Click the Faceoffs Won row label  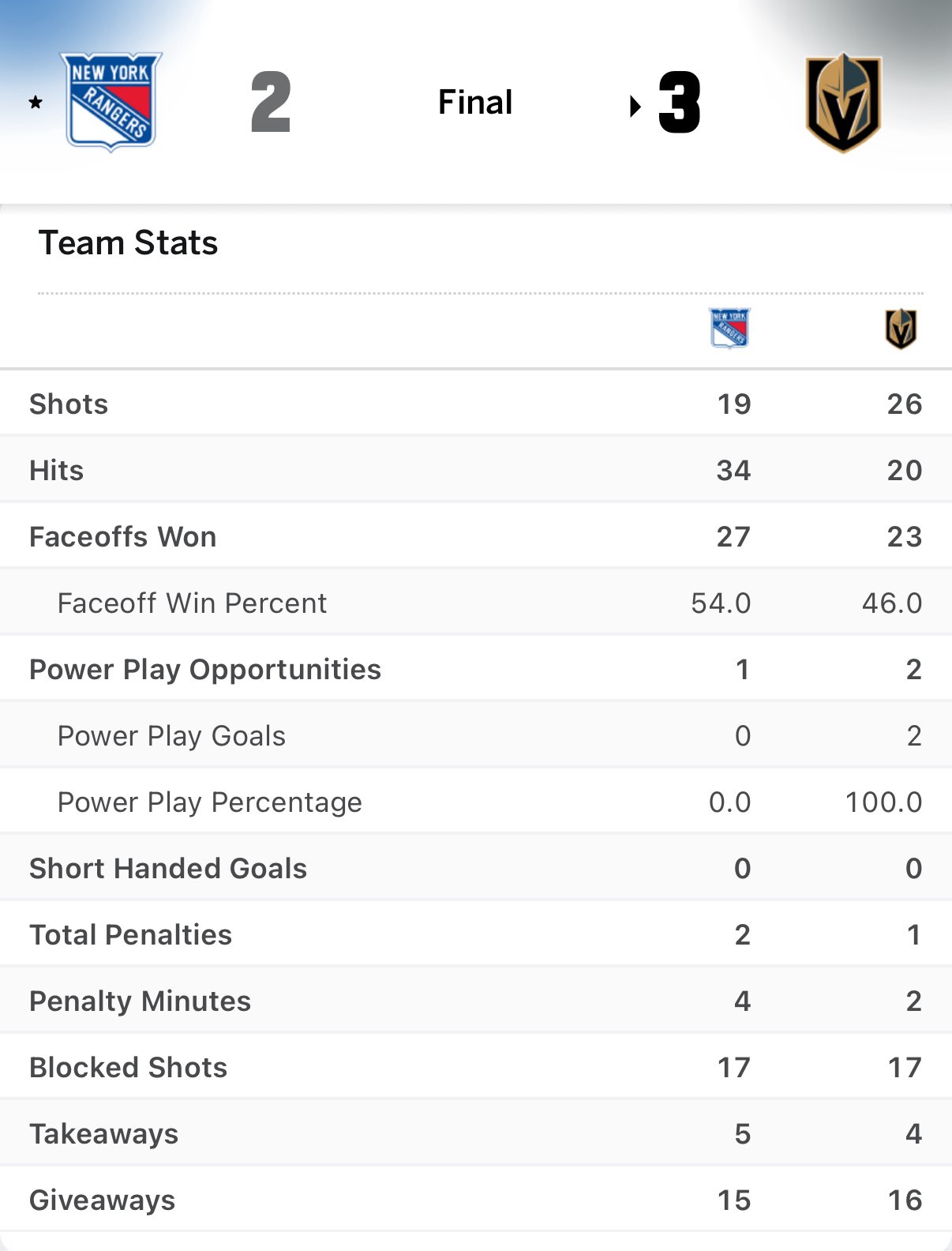(122, 536)
